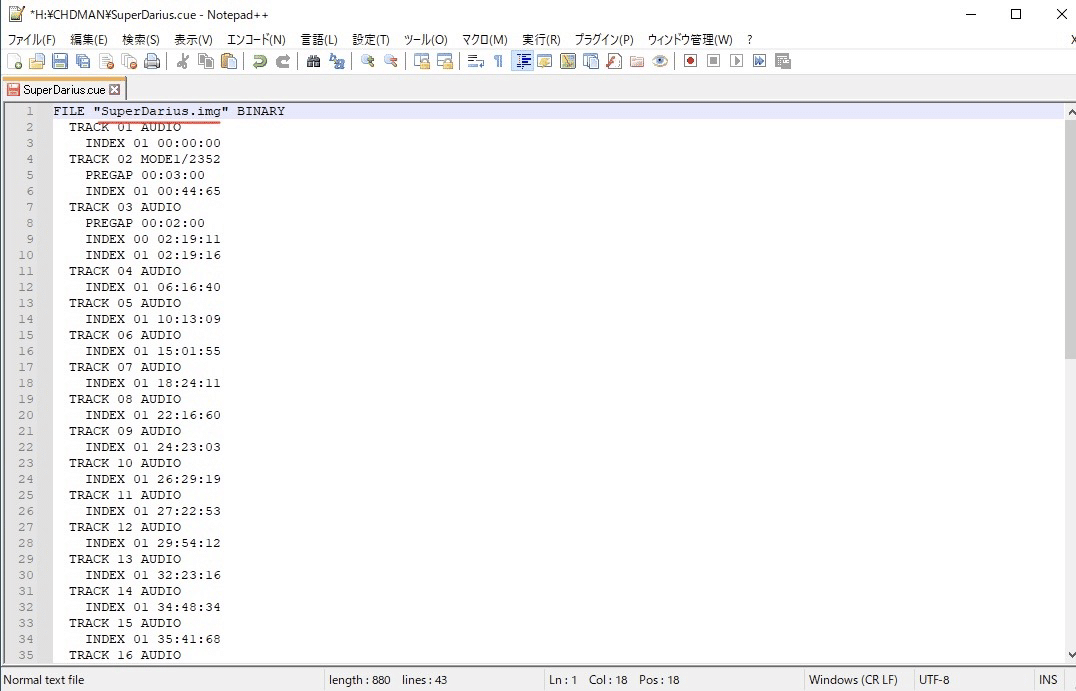Create a new file with toolbar icon
Image resolution: width=1076 pixels, height=691 pixels.
(x=14, y=62)
